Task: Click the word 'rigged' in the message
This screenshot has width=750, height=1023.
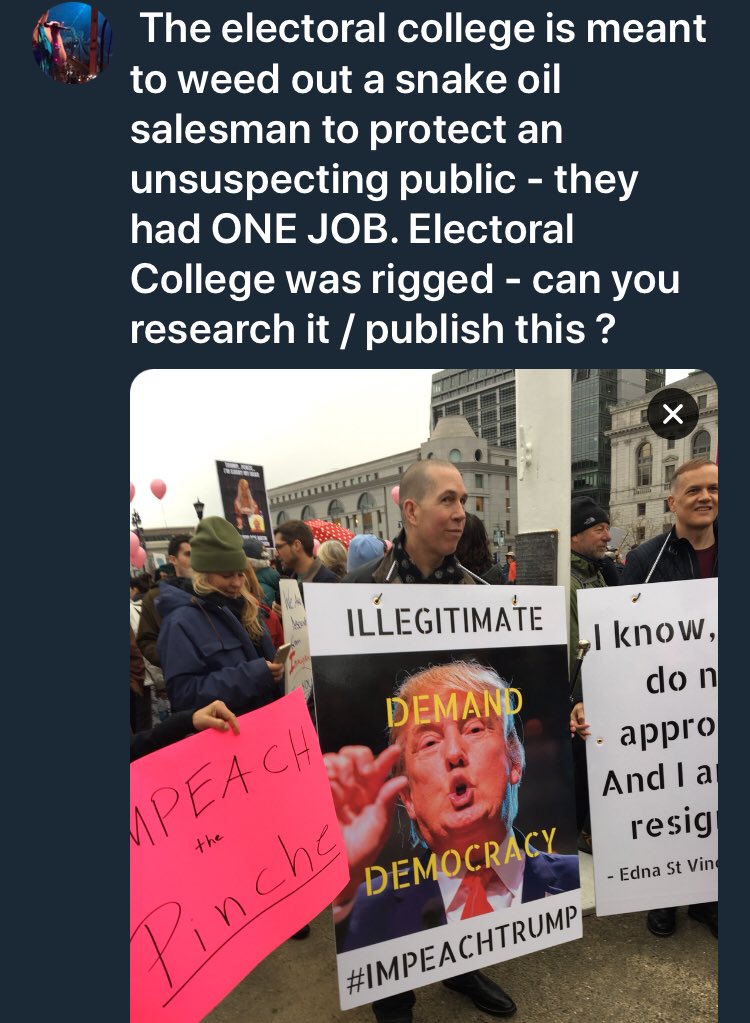Action: [432, 280]
